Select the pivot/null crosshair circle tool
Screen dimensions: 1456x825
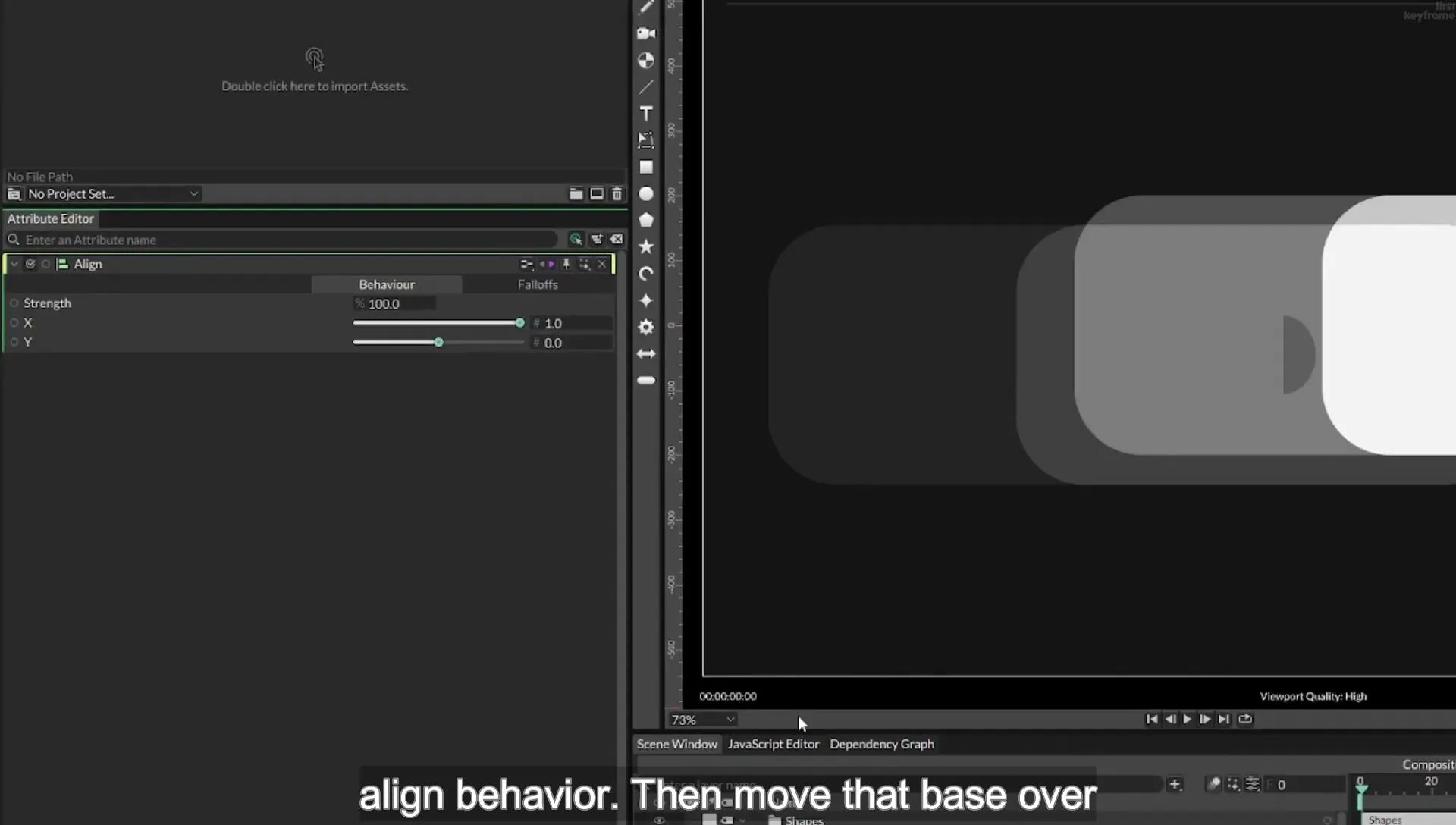point(646,61)
